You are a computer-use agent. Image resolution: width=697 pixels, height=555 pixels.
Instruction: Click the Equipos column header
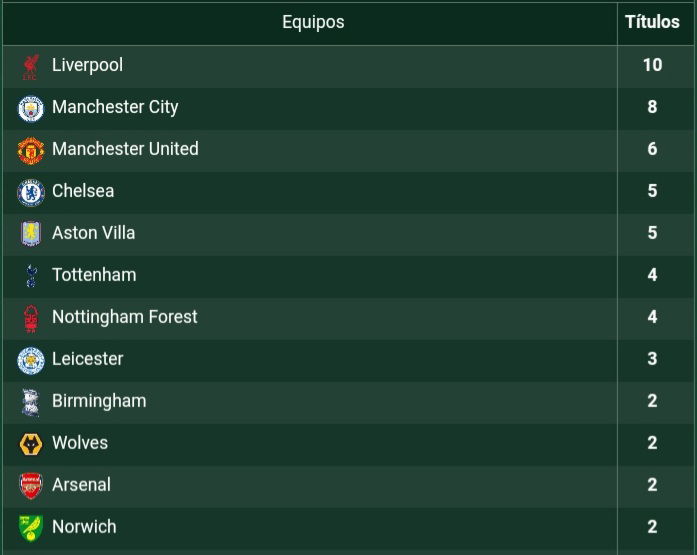coord(313,22)
